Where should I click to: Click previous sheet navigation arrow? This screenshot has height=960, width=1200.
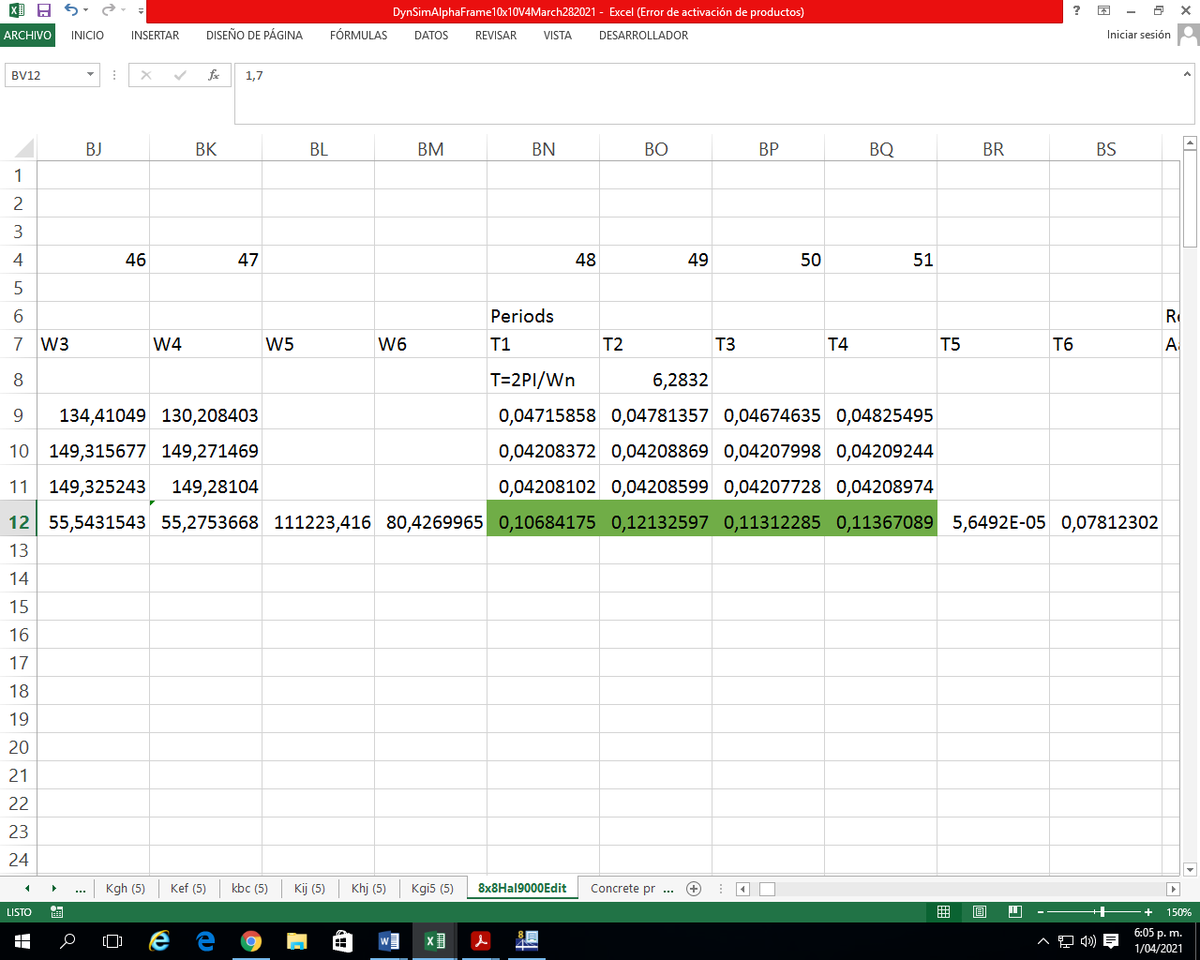pyautogui.click(x=27, y=888)
